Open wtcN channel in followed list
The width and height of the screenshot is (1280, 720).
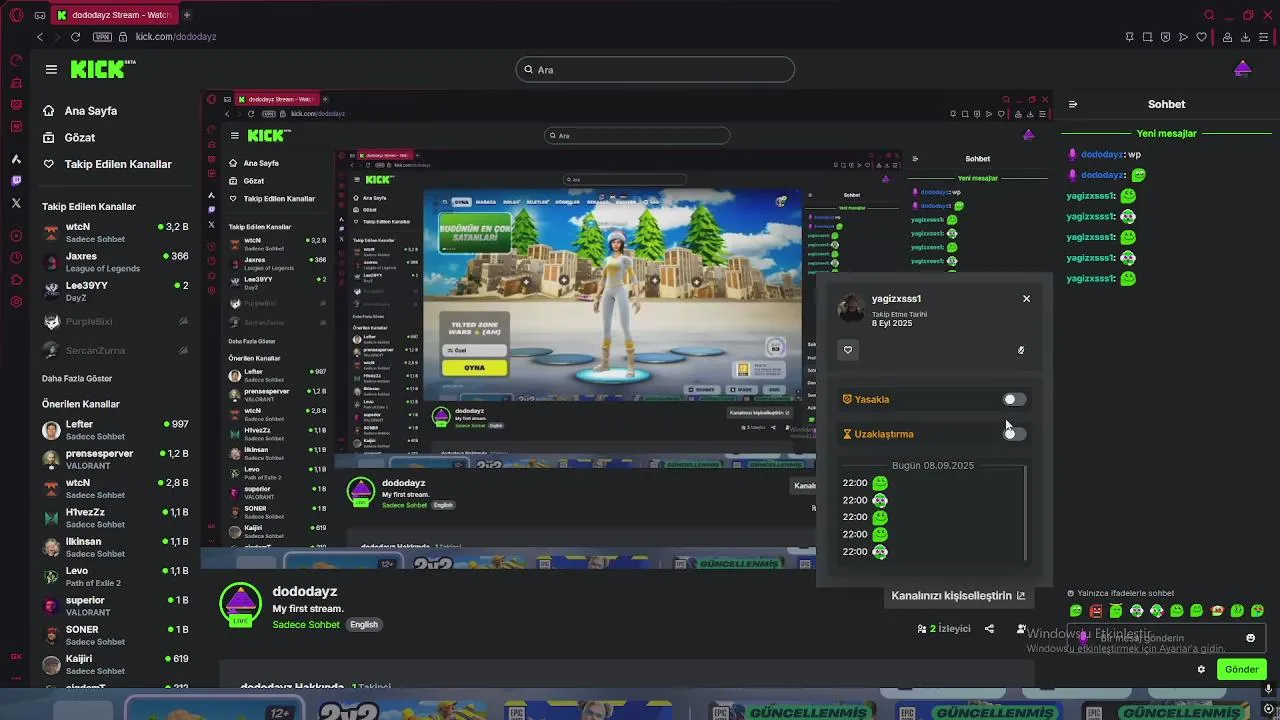pos(115,232)
